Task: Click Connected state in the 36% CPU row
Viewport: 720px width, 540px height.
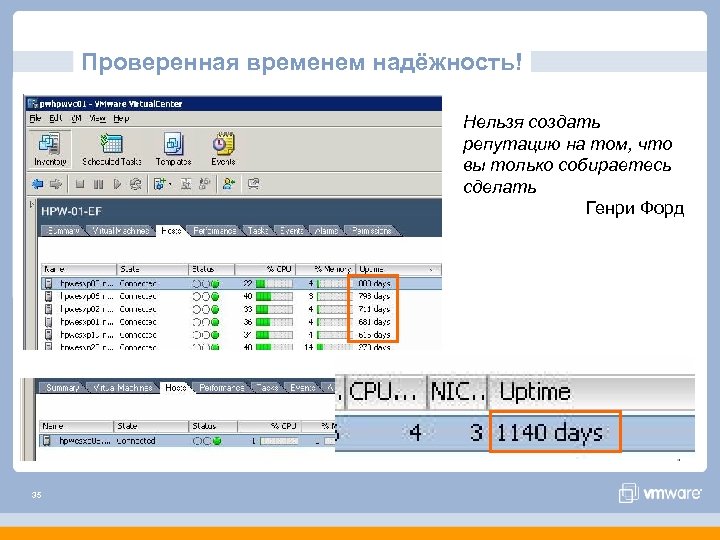Action: point(137,322)
